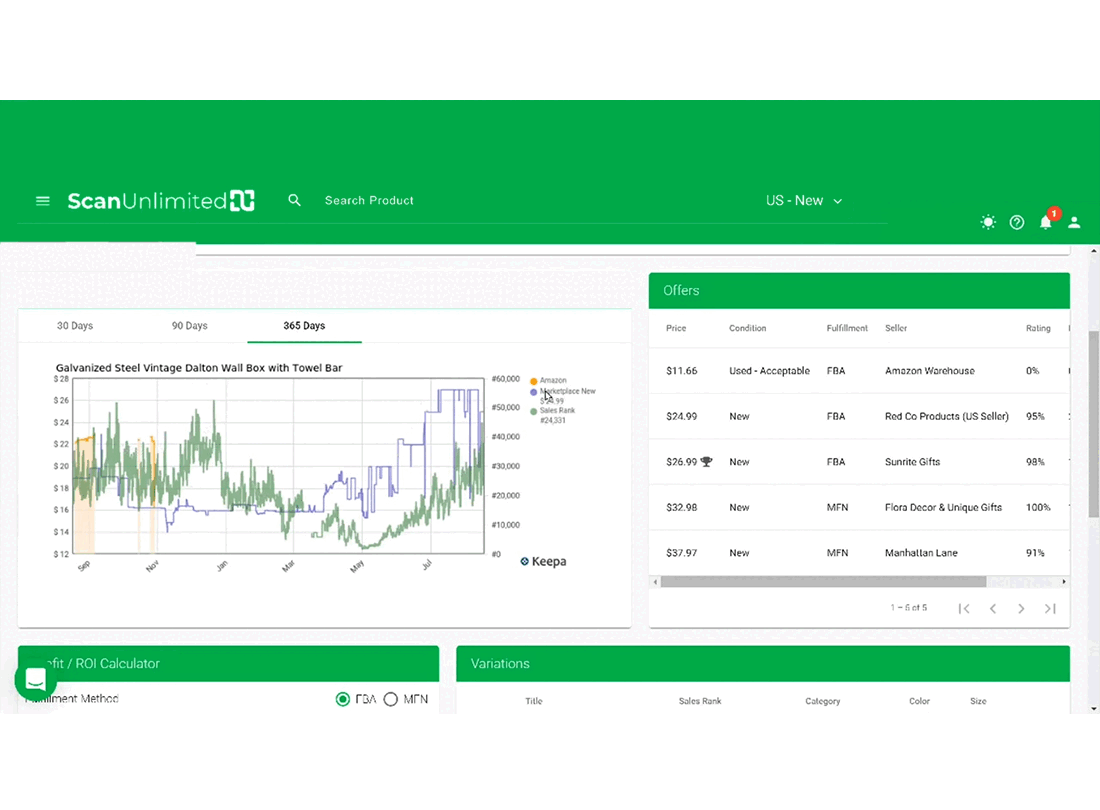Sort offers by Rating column header
The image size is (1100, 810).
coord(1038,328)
